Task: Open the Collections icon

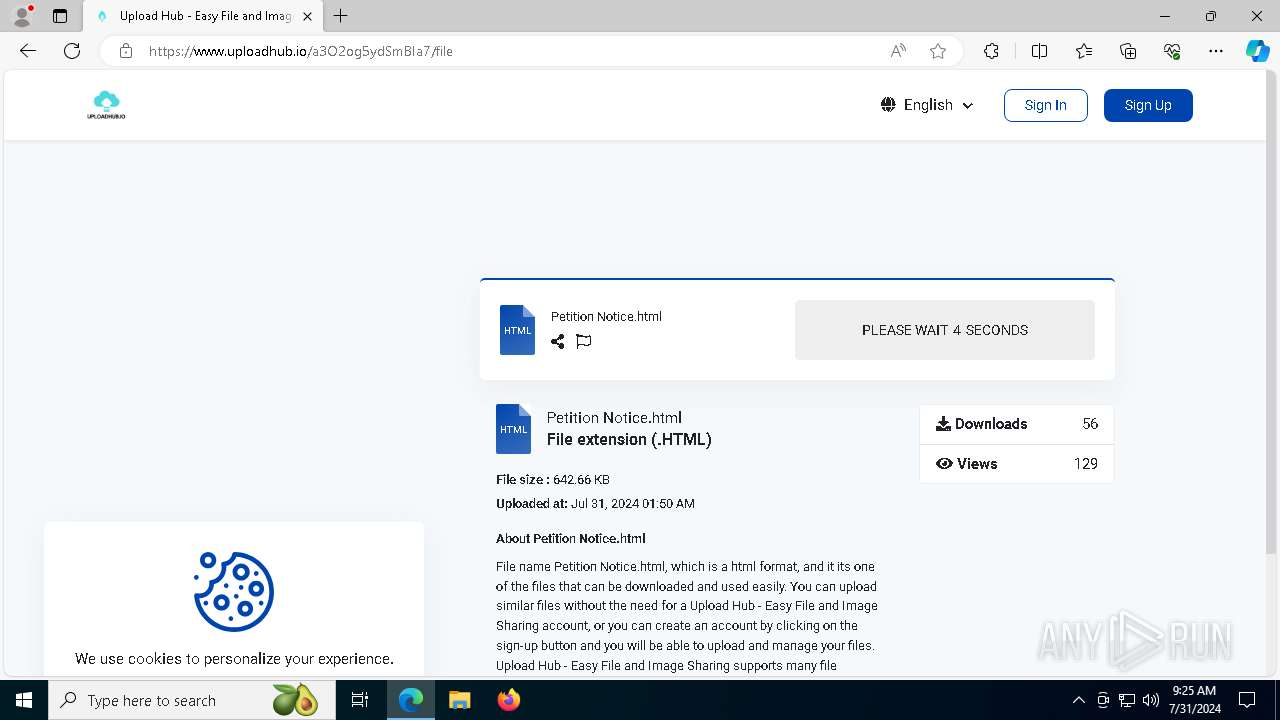Action: pos(1128,51)
